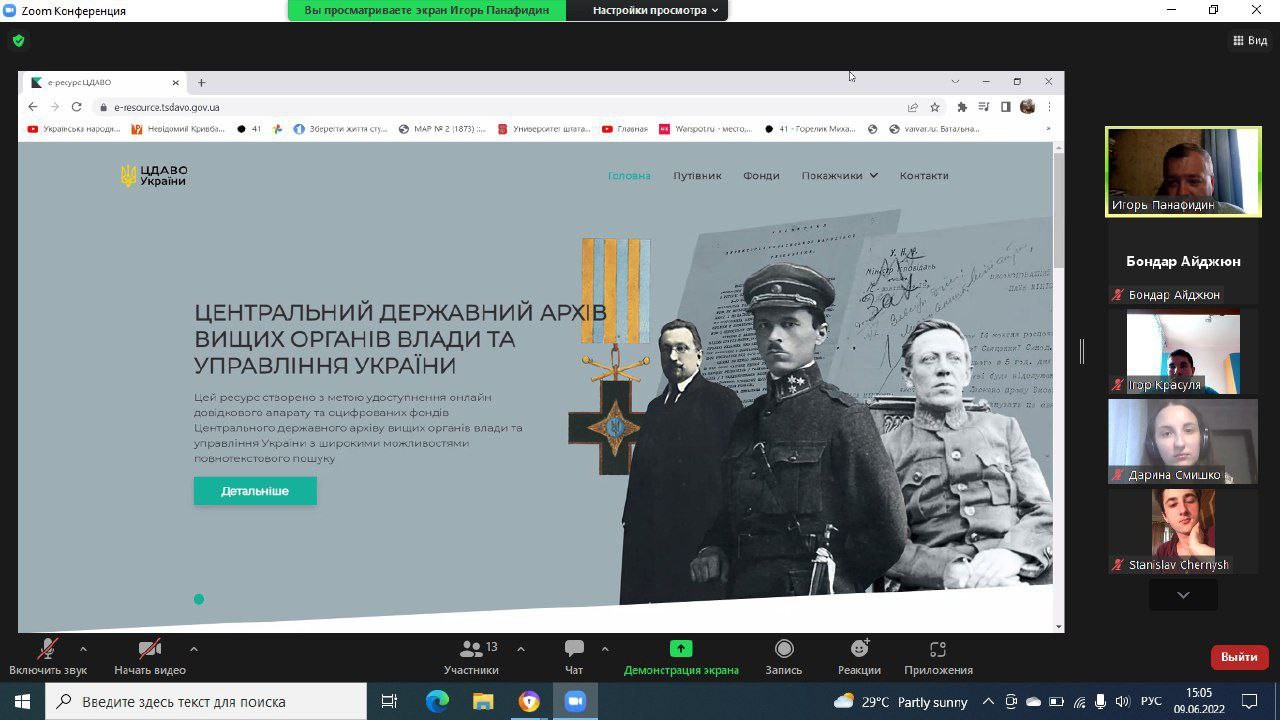This screenshot has height=720, width=1280.
Task: Open the Реакции reactions menu
Action: tap(859, 649)
